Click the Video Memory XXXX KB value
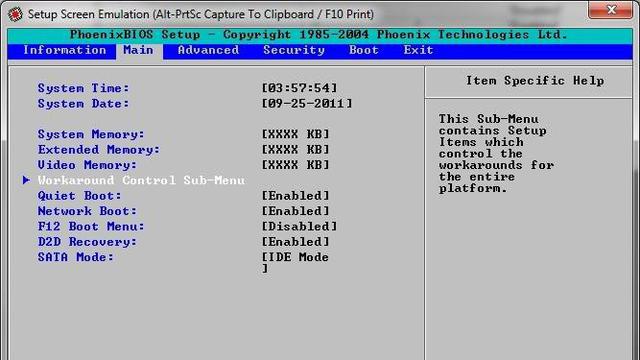The width and height of the screenshot is (640, 360). [x=296, y=165]
